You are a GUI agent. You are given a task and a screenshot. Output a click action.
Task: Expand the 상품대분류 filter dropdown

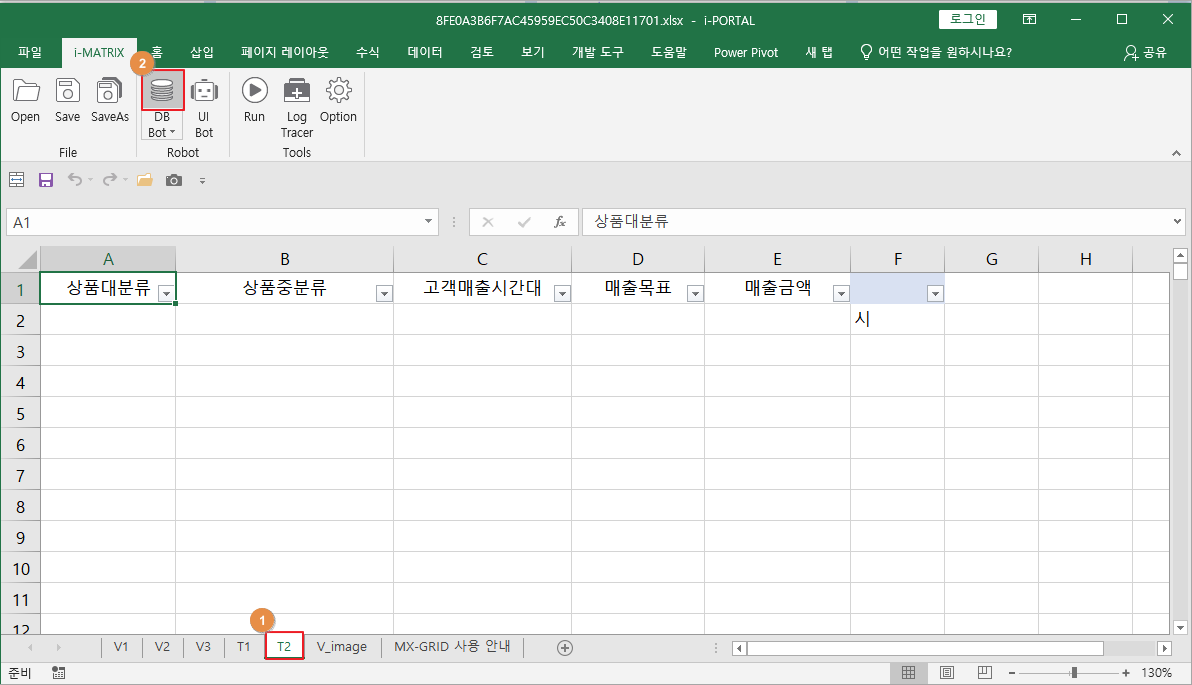pyautogui.click(x=166, y=293)
